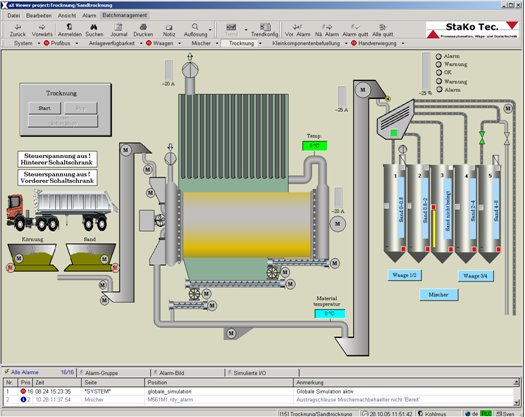Screen dimensions: 525x417
Task: Click the Notiz note icon
Action: [169, 27]
